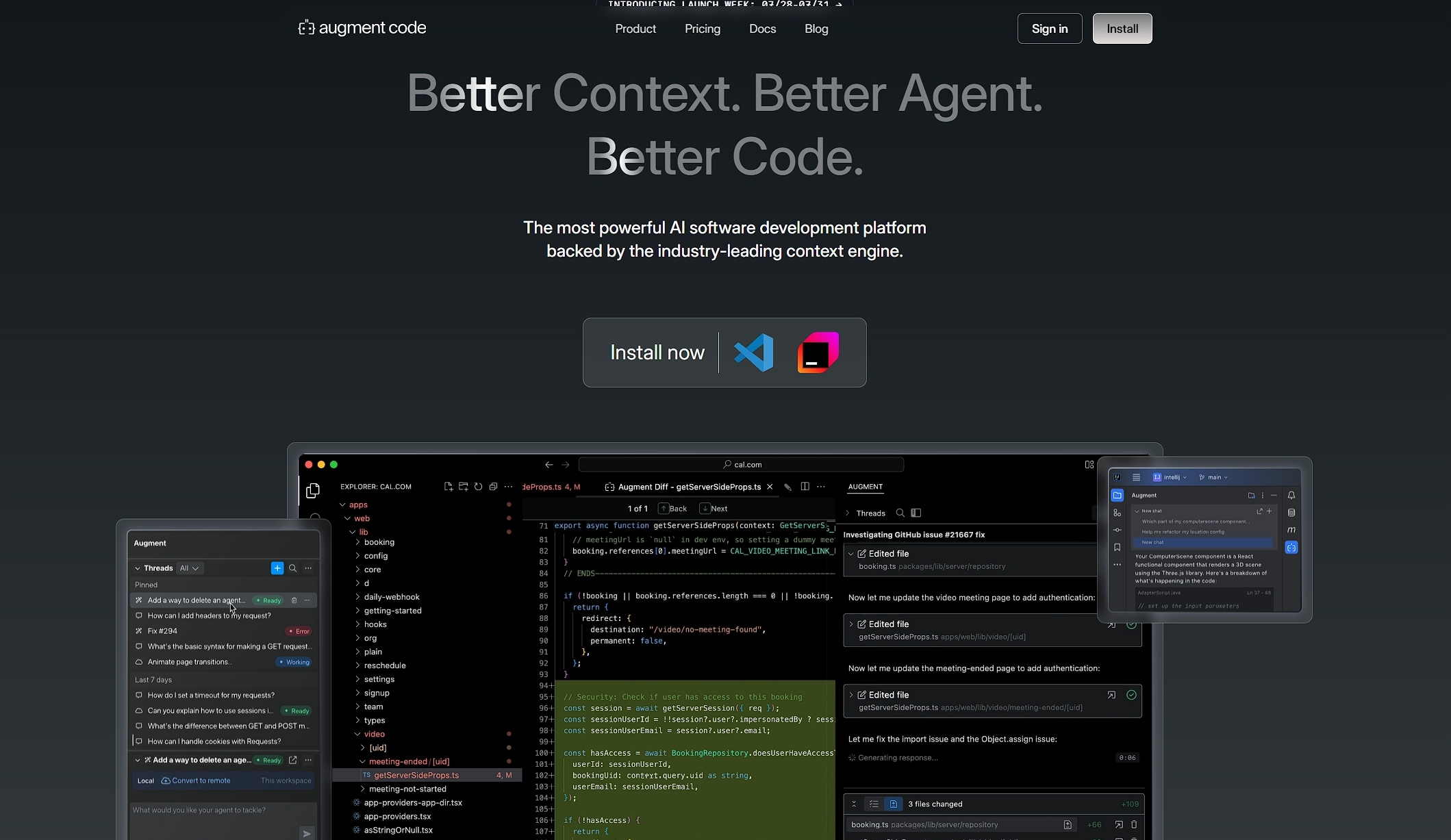
Task: Click bookmark icon in IntelliJ left sidebar
Action: coord(1118,548)
